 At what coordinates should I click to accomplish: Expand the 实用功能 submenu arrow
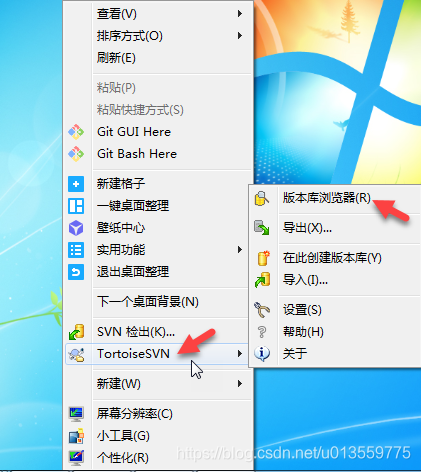pyautogui.click(x=240, y=250)
